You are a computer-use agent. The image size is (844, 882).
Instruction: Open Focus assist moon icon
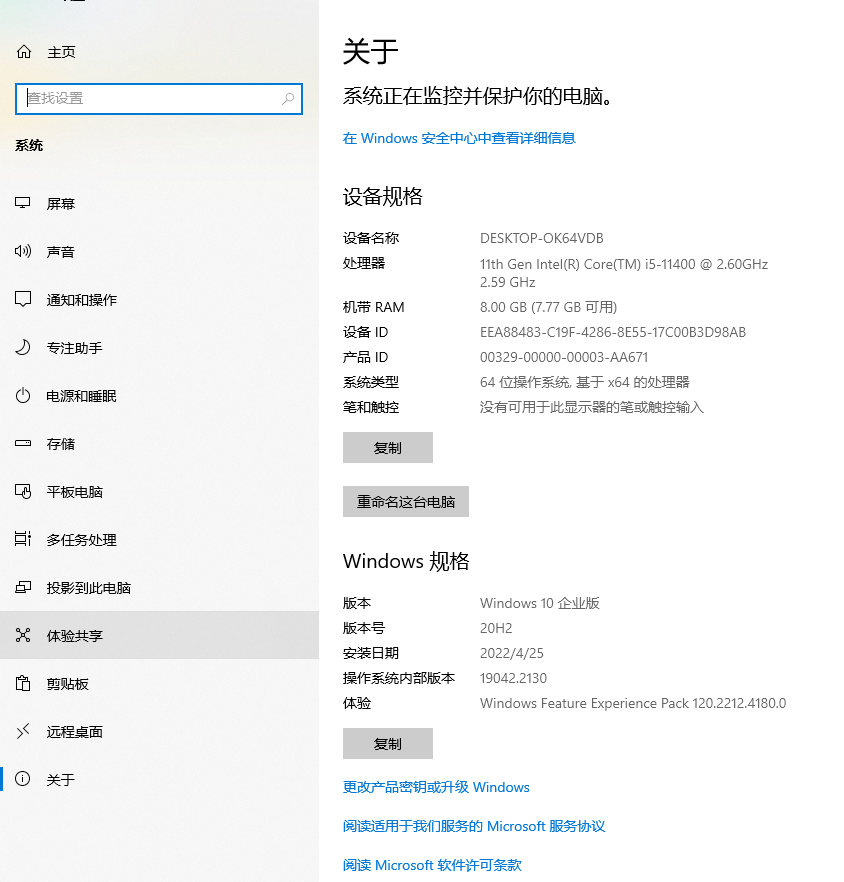pos(24,348)
